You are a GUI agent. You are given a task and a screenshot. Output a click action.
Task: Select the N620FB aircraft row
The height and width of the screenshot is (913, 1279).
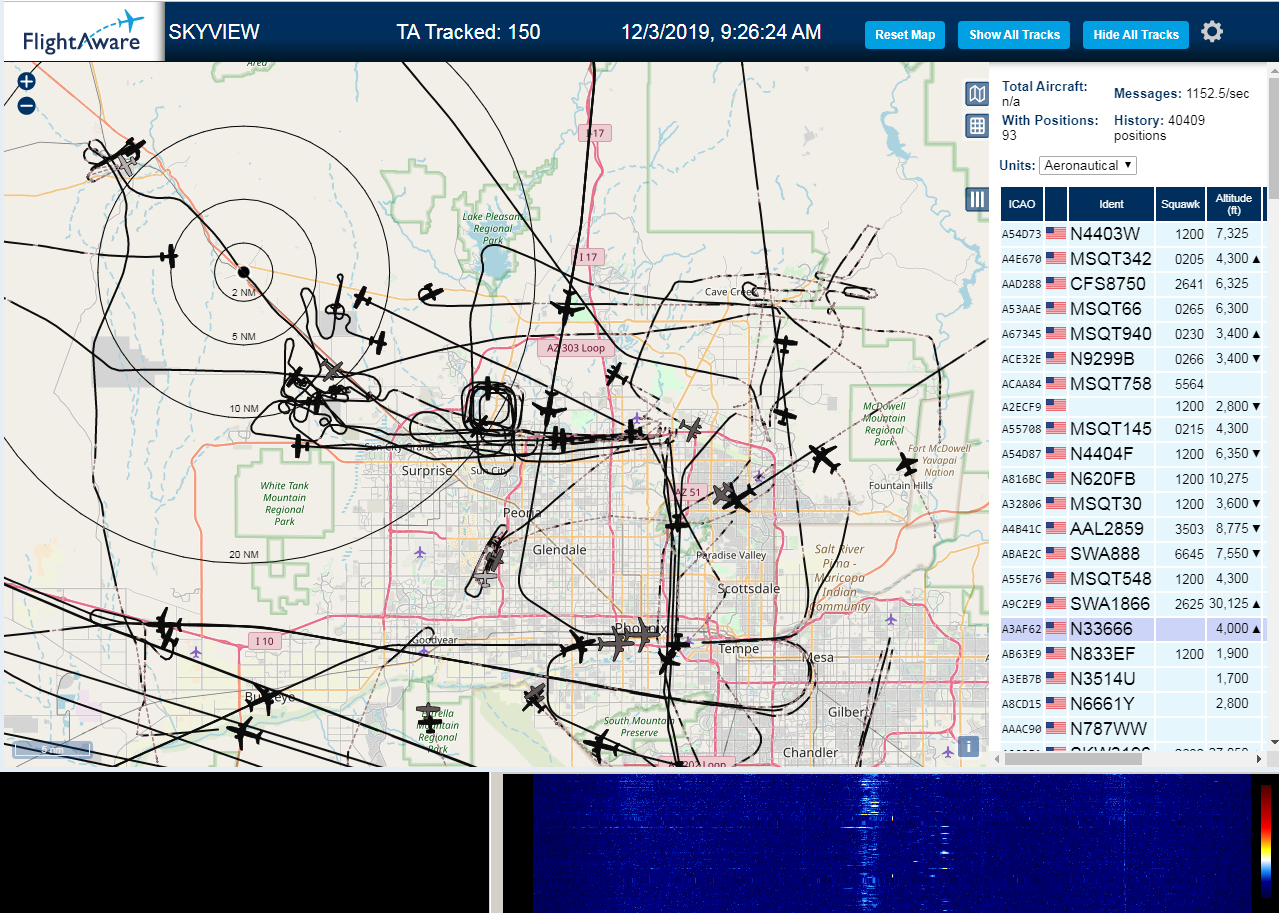point(1133,479)
